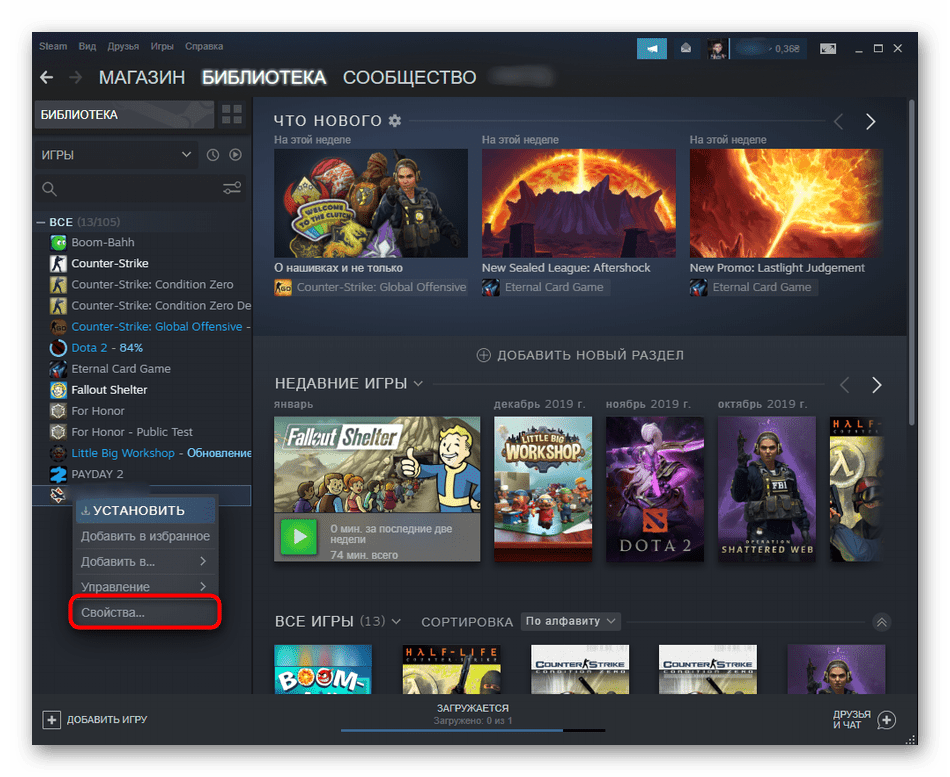The height and width of the screenshot is (777, 950).
Task: Click the ready-to-play filter icon
Action: tap(235, 155)
